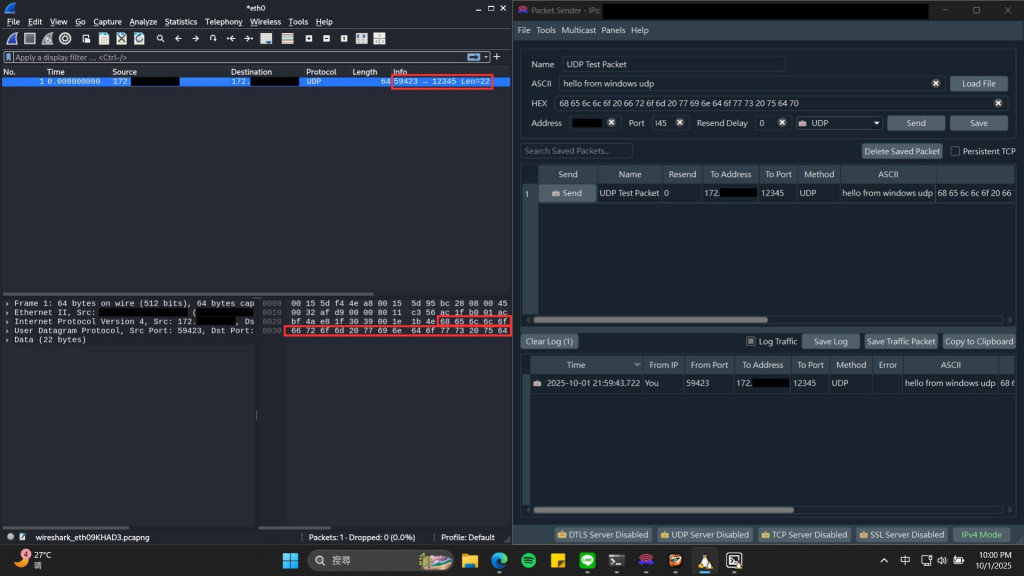The width and height of the screenshot is (1024, 576).
Task: Reset Wireshark text to normal size
Action: point(344,39)
